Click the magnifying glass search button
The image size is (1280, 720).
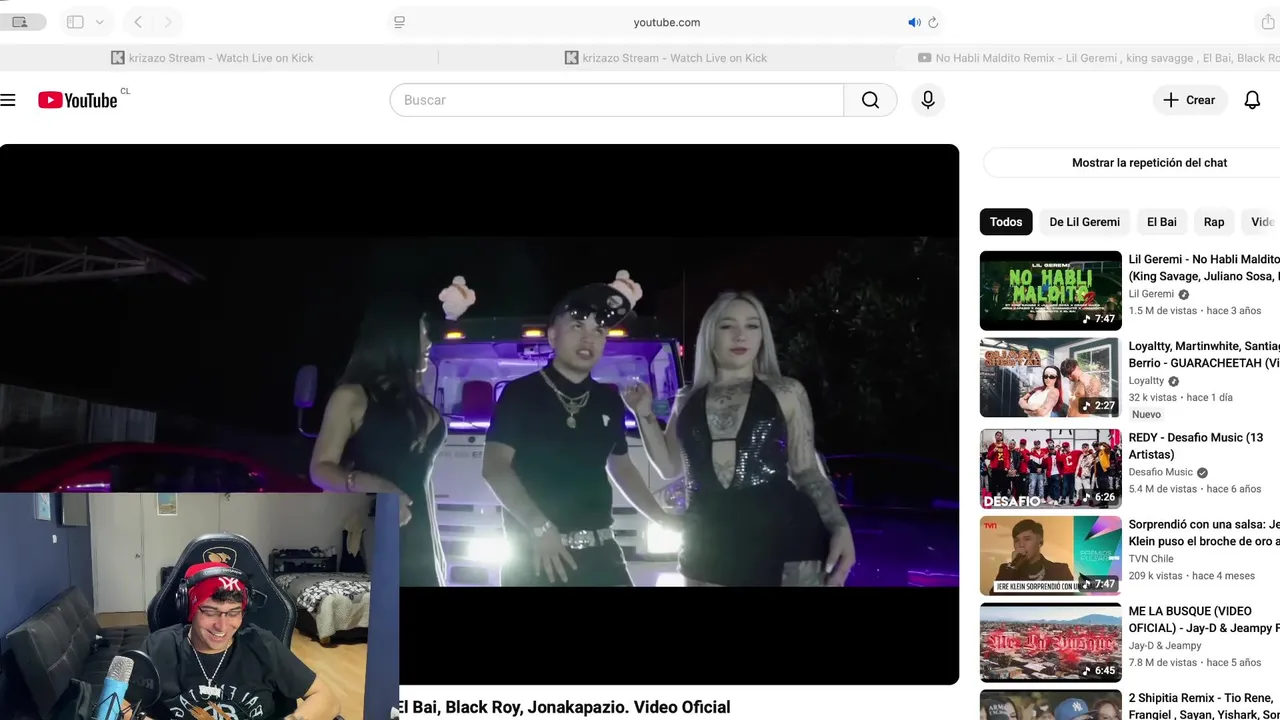point(870,100)
